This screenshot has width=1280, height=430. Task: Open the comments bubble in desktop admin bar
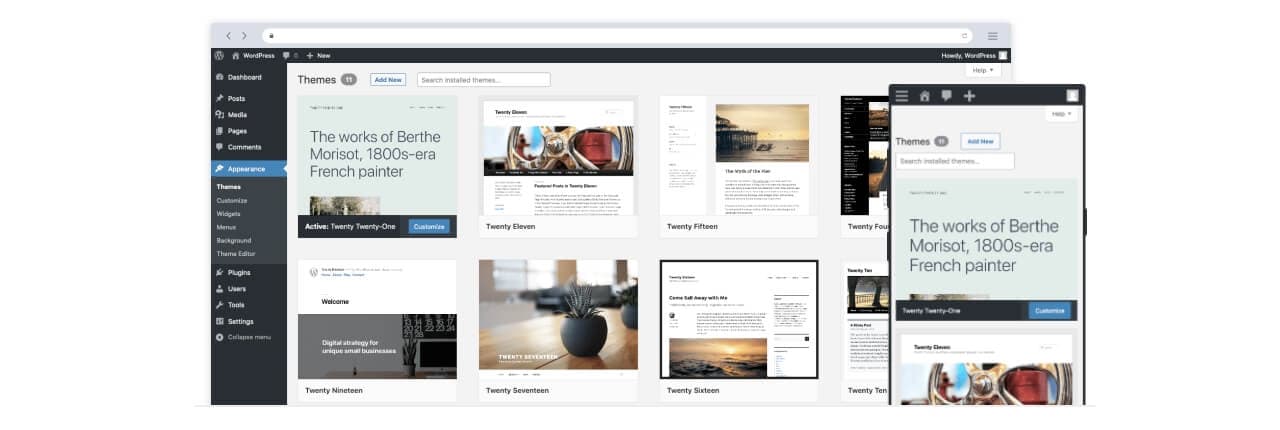pos(290,55)
